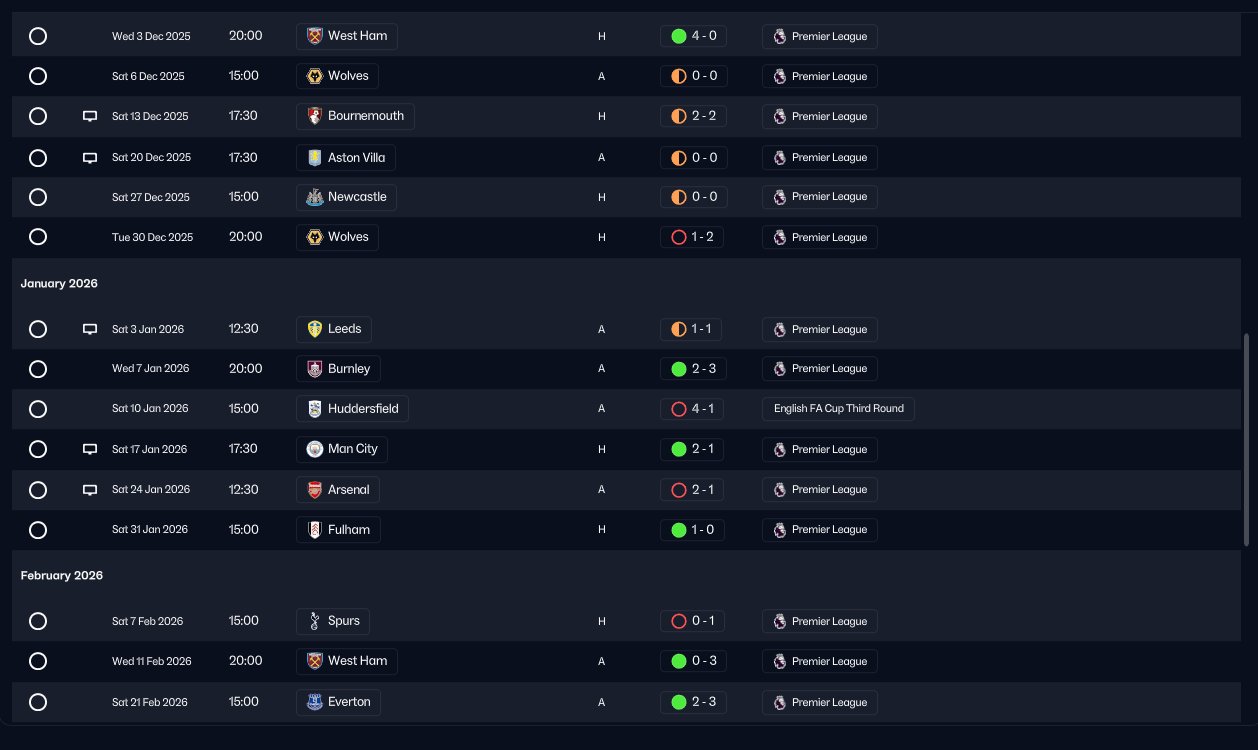
Task: Click the Aston Villa club crest
Action: click(315, 158)
